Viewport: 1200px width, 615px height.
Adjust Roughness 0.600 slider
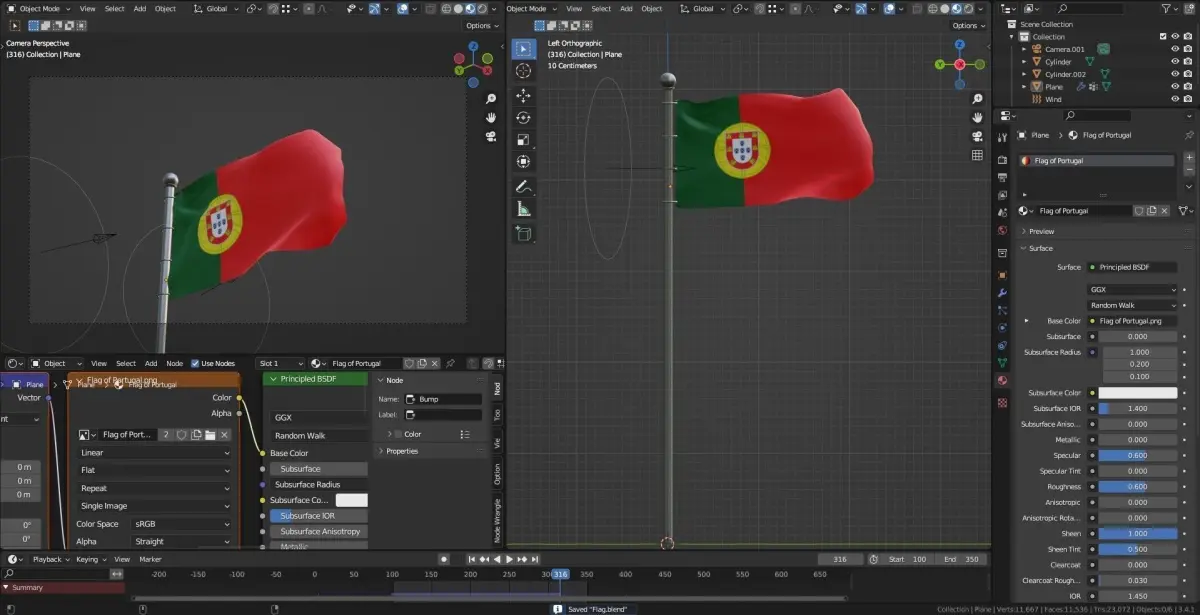point(1138,487)
